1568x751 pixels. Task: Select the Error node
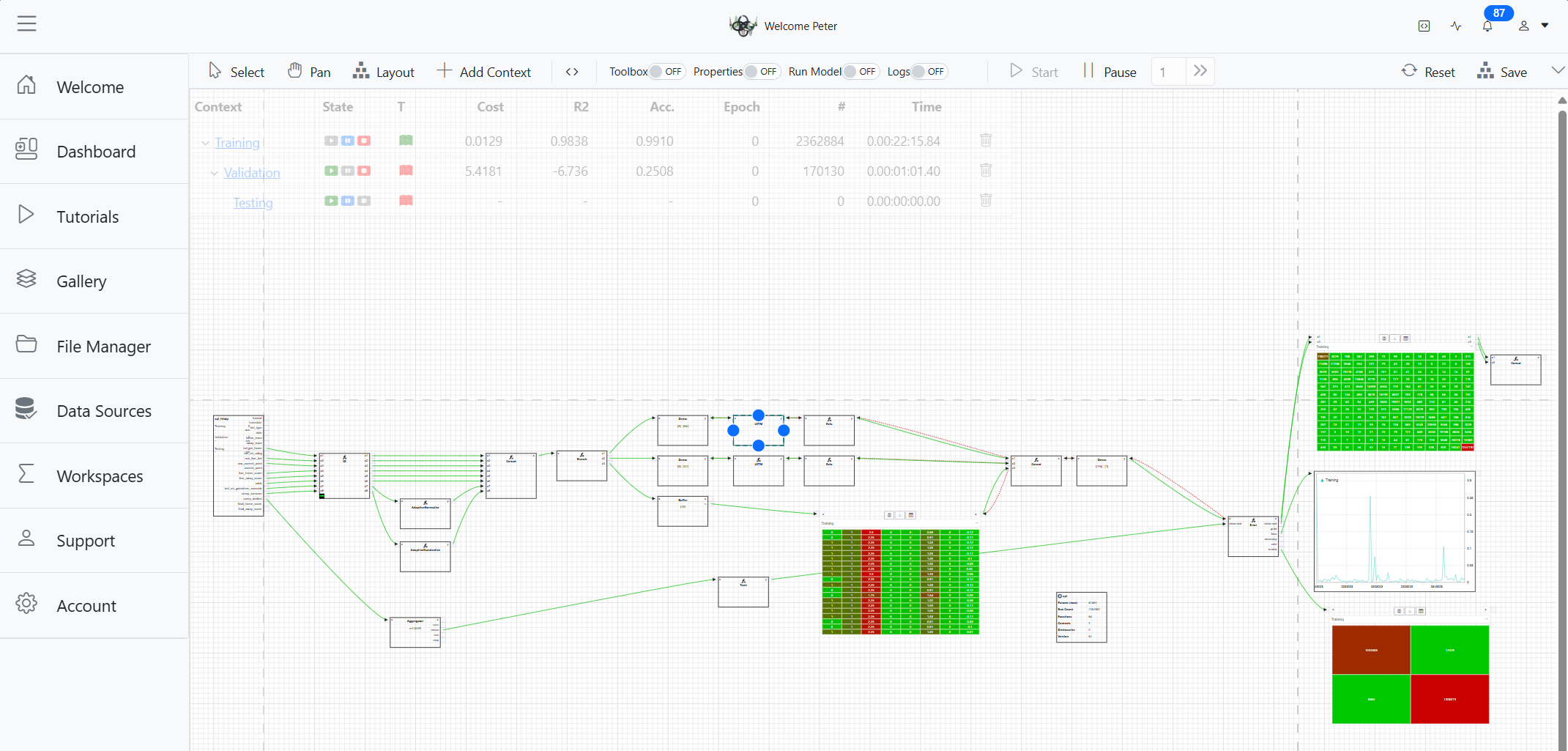[x=1253, y=536]
